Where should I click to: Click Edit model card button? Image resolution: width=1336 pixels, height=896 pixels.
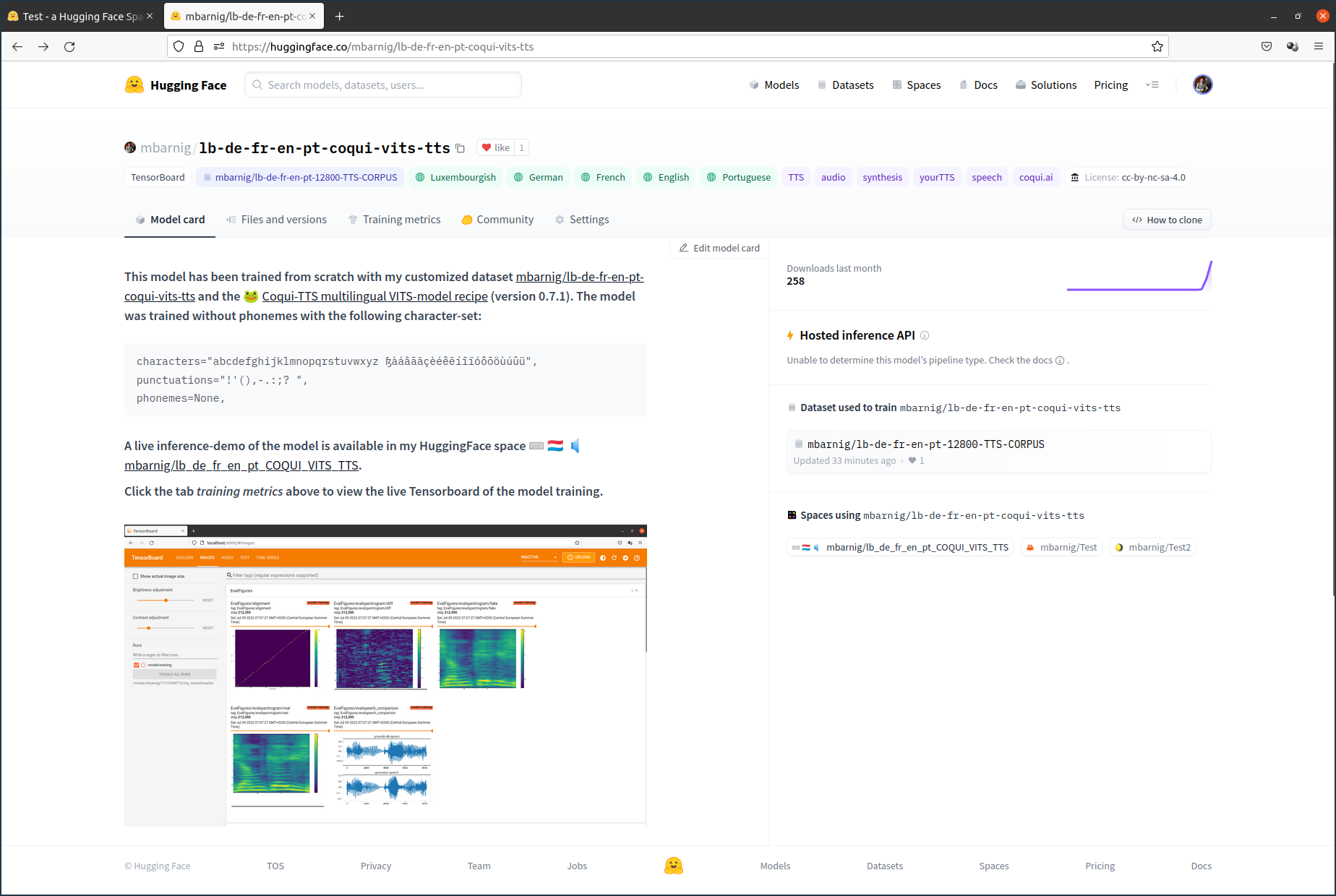coord(719,248)
